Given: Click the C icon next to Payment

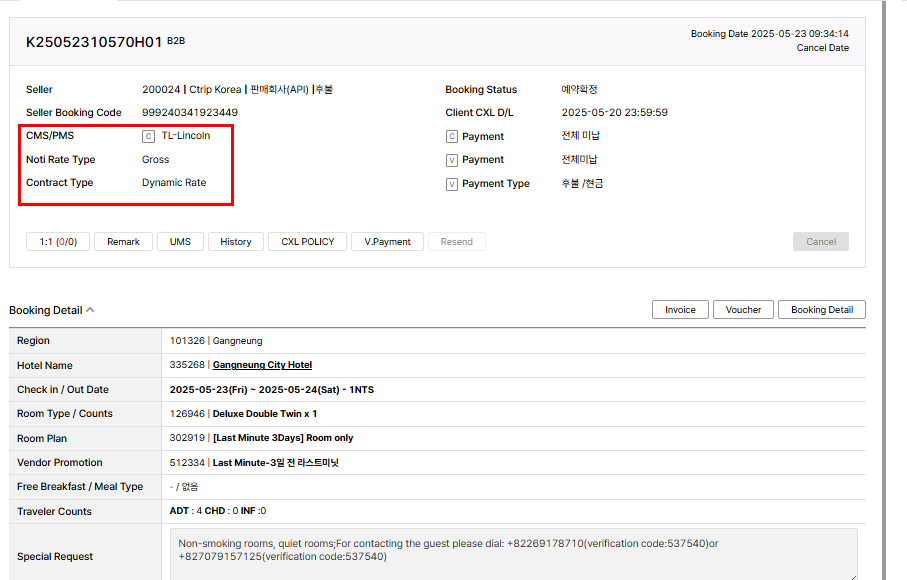Looking at the screenshot, I should point(452,136).
